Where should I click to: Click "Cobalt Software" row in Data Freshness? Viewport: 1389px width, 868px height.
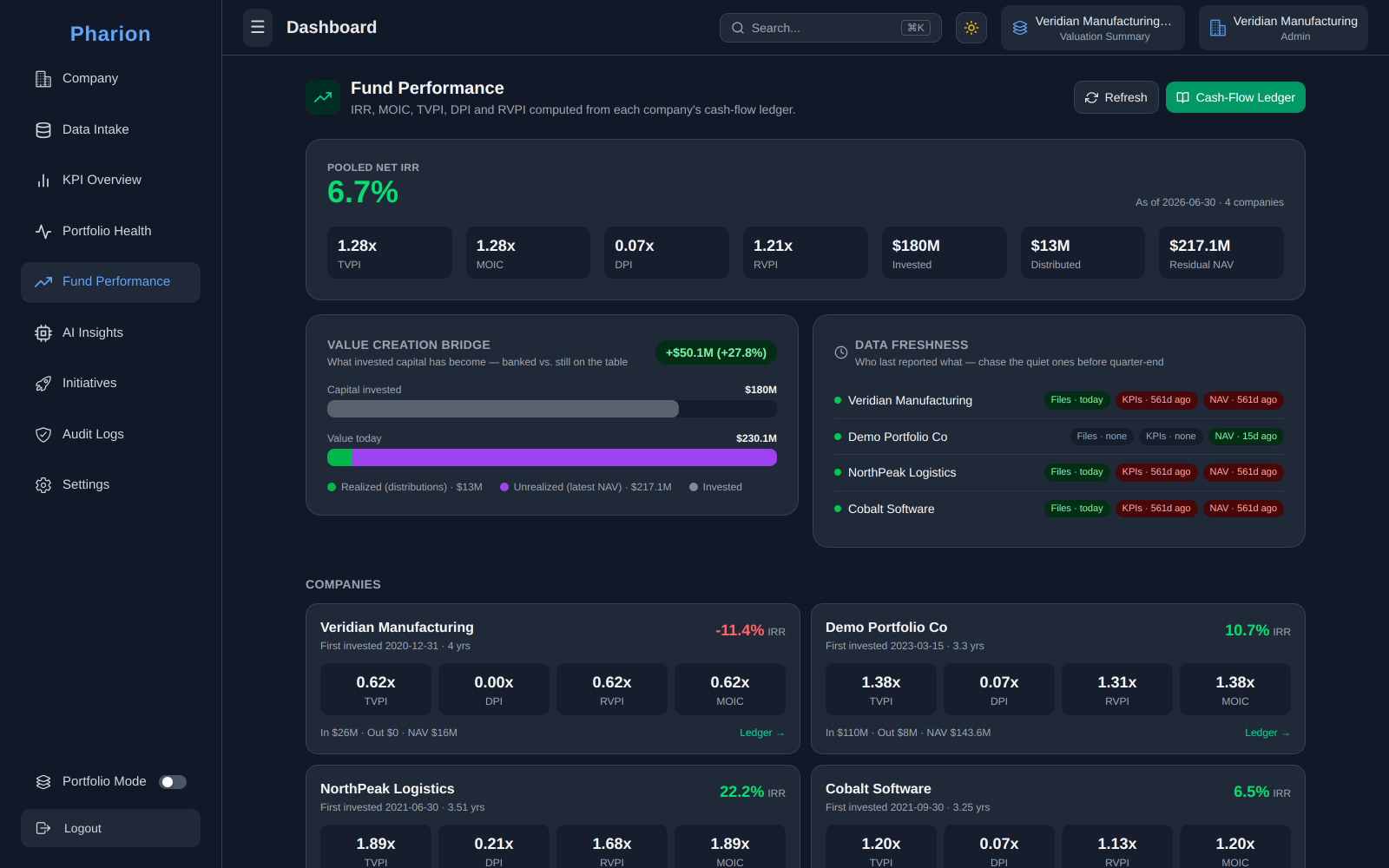[1059, 509]
